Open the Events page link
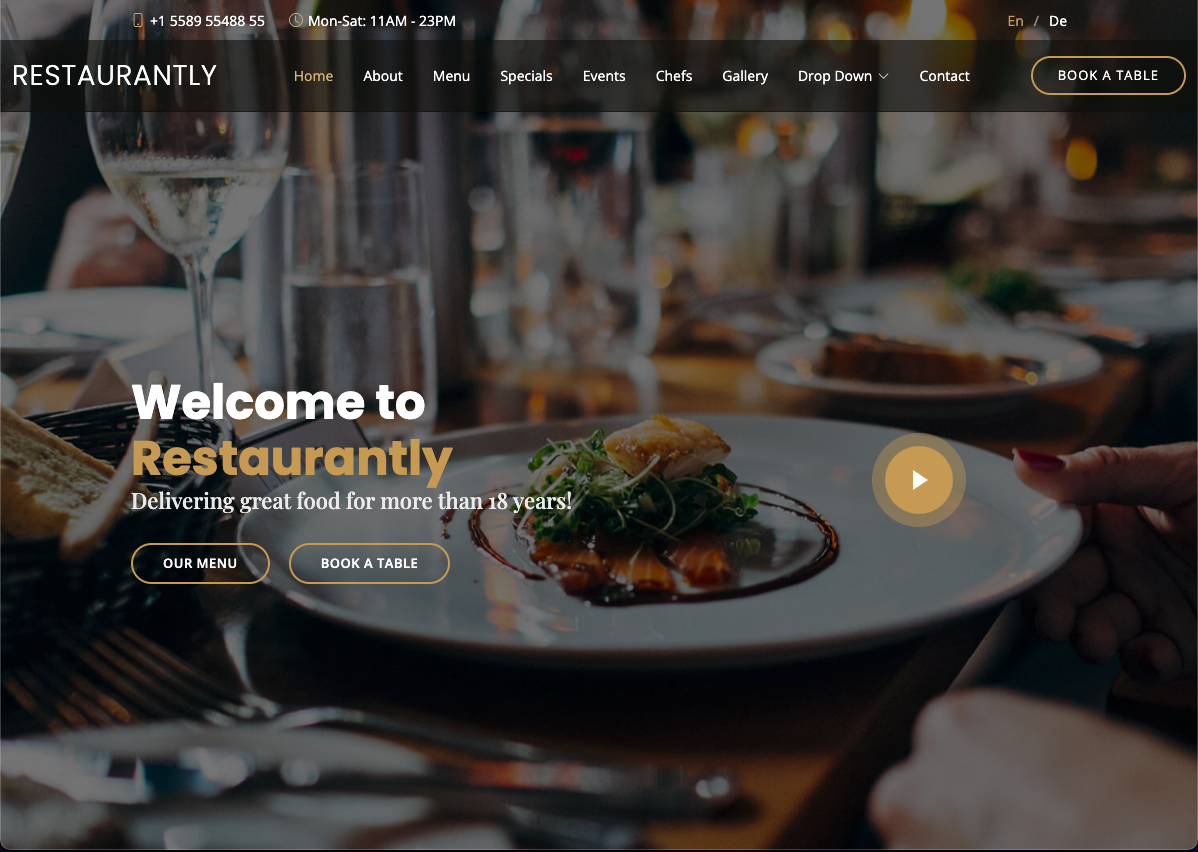This screenshot has height=852, width=1198. pos(604,76)
